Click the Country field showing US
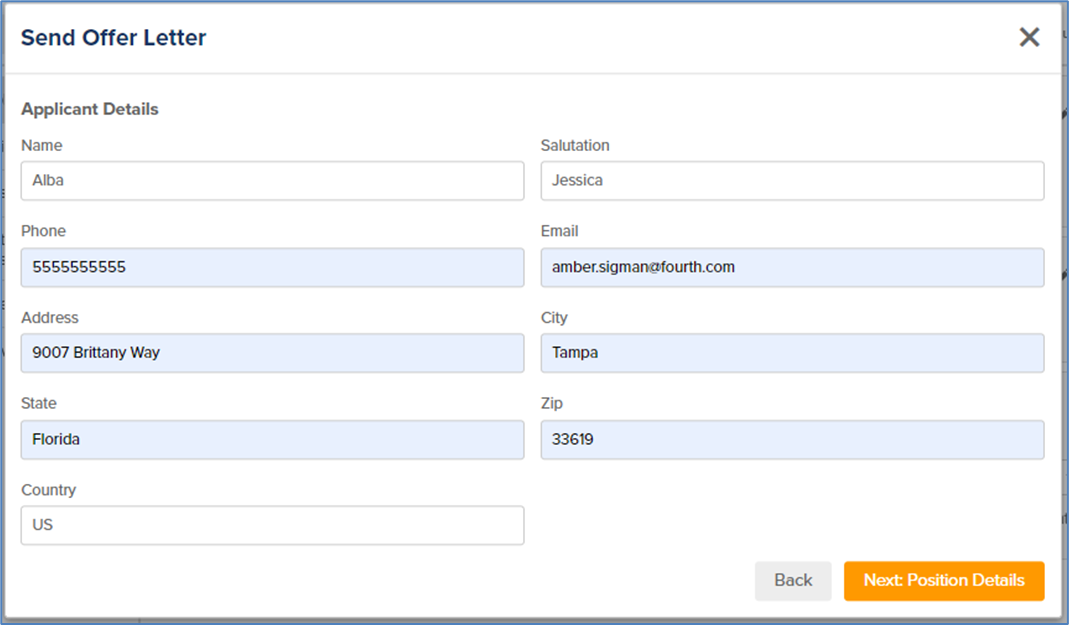Viewport: 1069px width, 625px height. click(273, 525)
